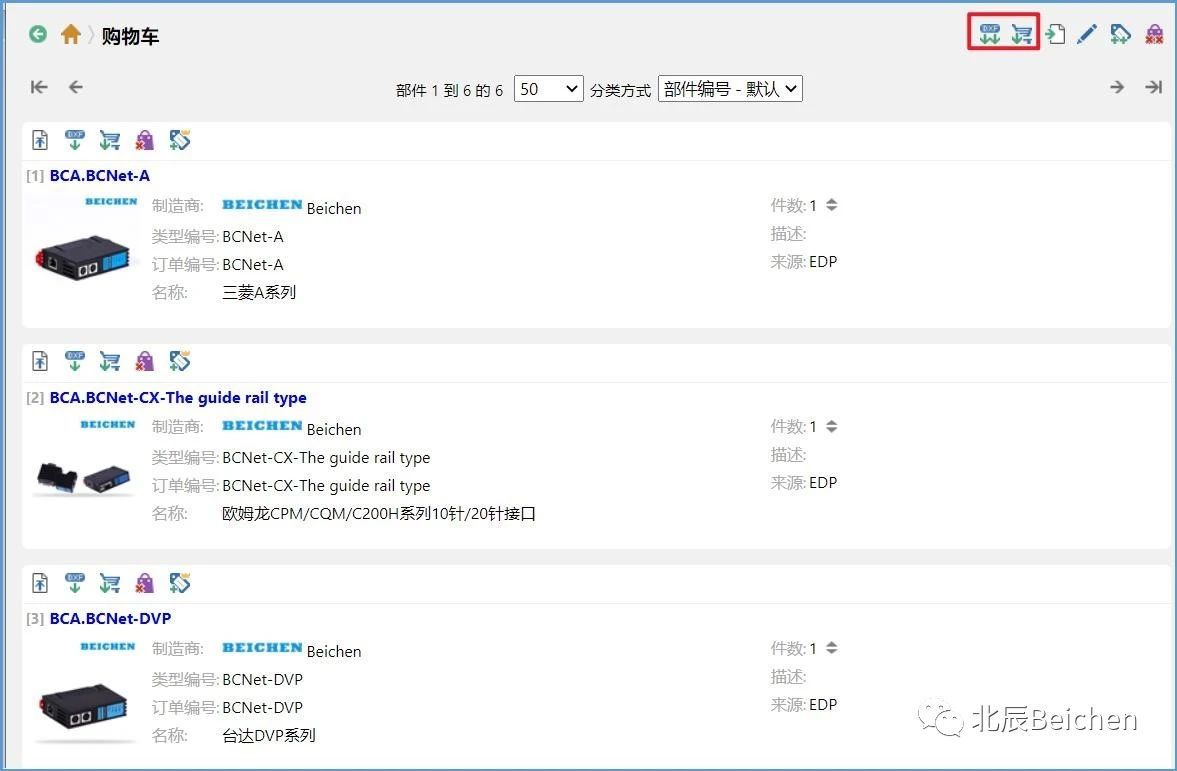Download DXF for BCA.BCNet-DVP item

(x=75, y=583)
